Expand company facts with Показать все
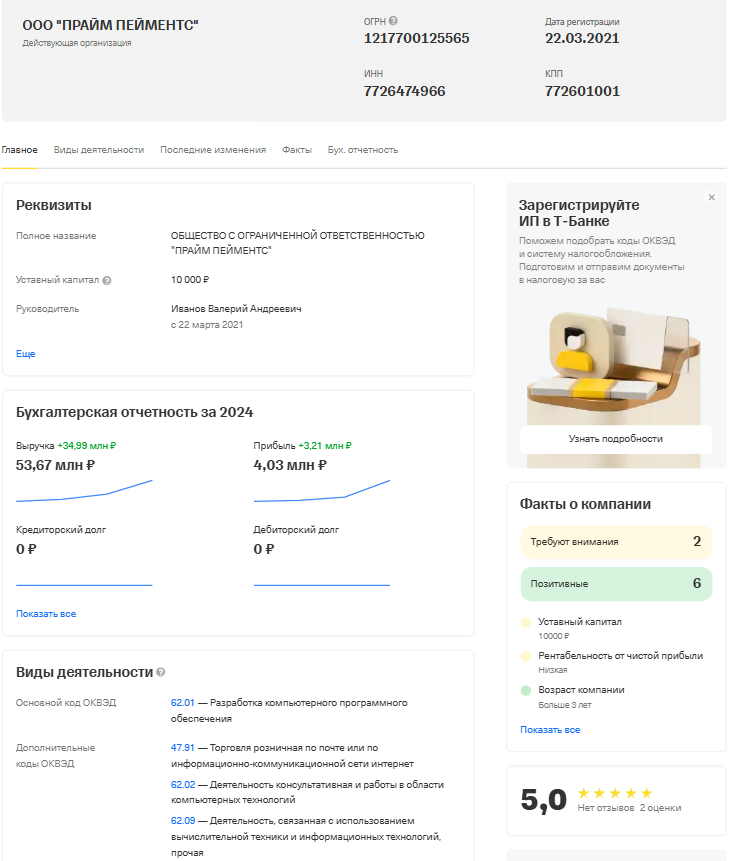This screenshot has height=861, width=736. pyautogui.click(x=550, y=730)
